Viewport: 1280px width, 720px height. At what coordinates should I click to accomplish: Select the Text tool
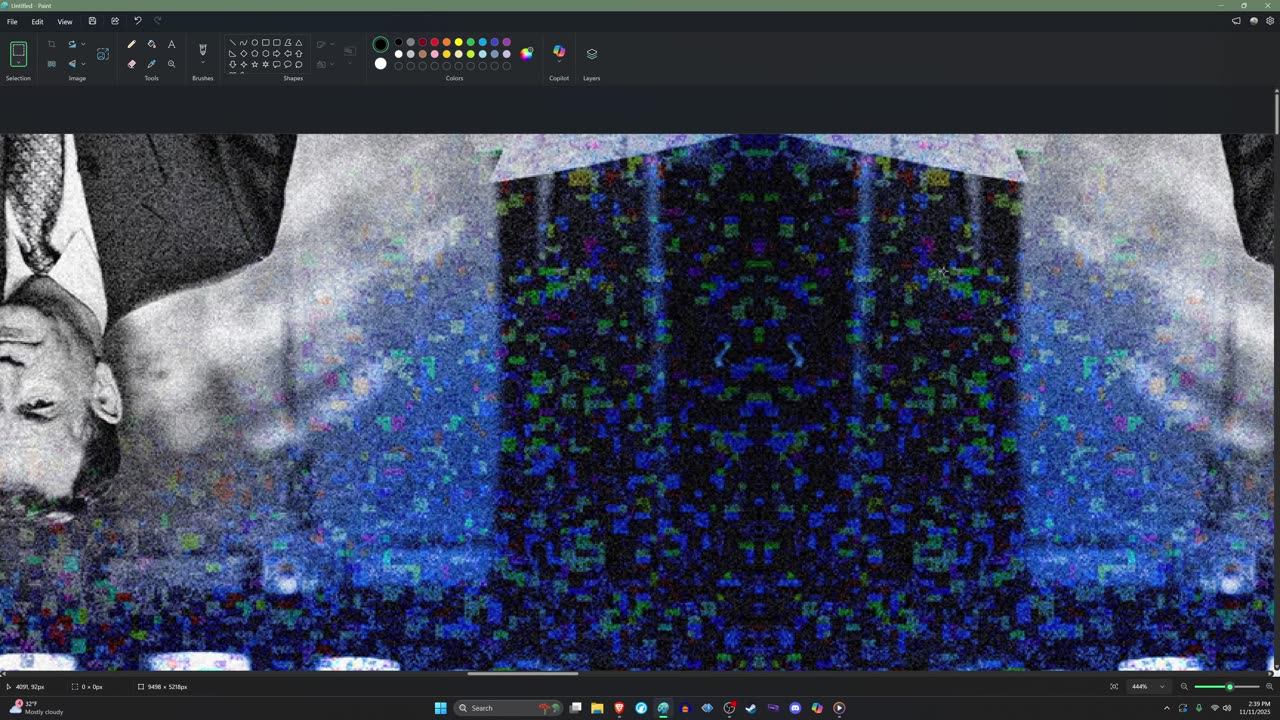point(171,44)
